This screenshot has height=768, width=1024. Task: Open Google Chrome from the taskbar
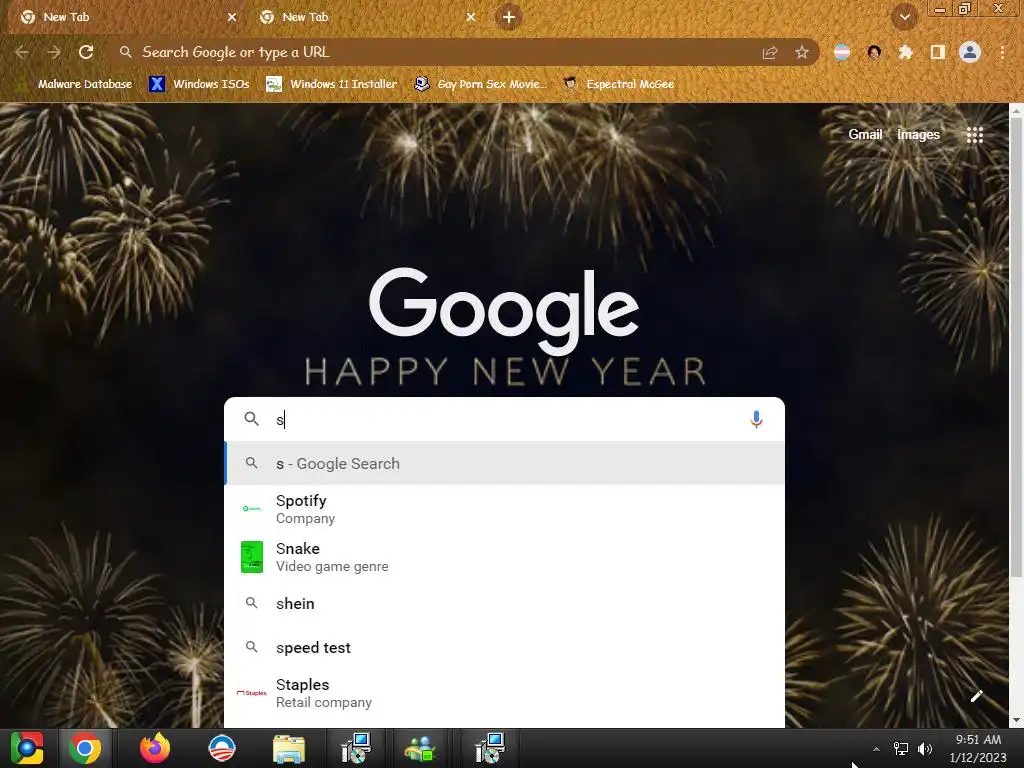(x=85, y=748)
